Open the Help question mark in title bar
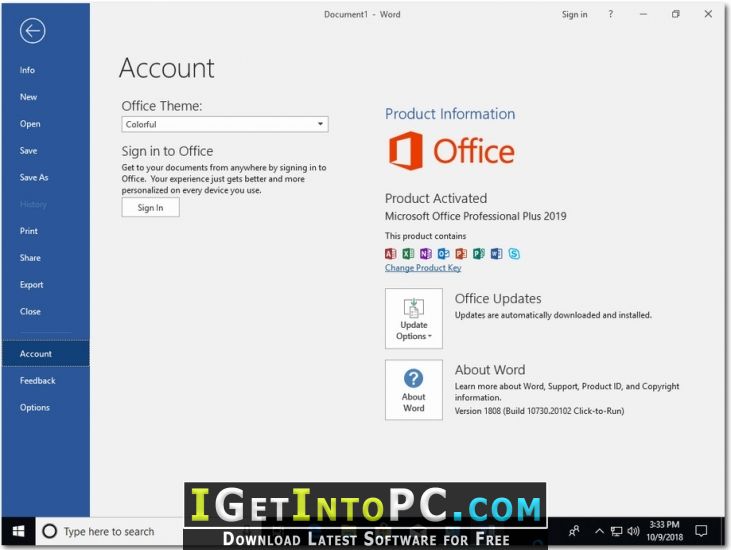Image resolution: width=731 pixels, height=550 pixels. point(611,14)
